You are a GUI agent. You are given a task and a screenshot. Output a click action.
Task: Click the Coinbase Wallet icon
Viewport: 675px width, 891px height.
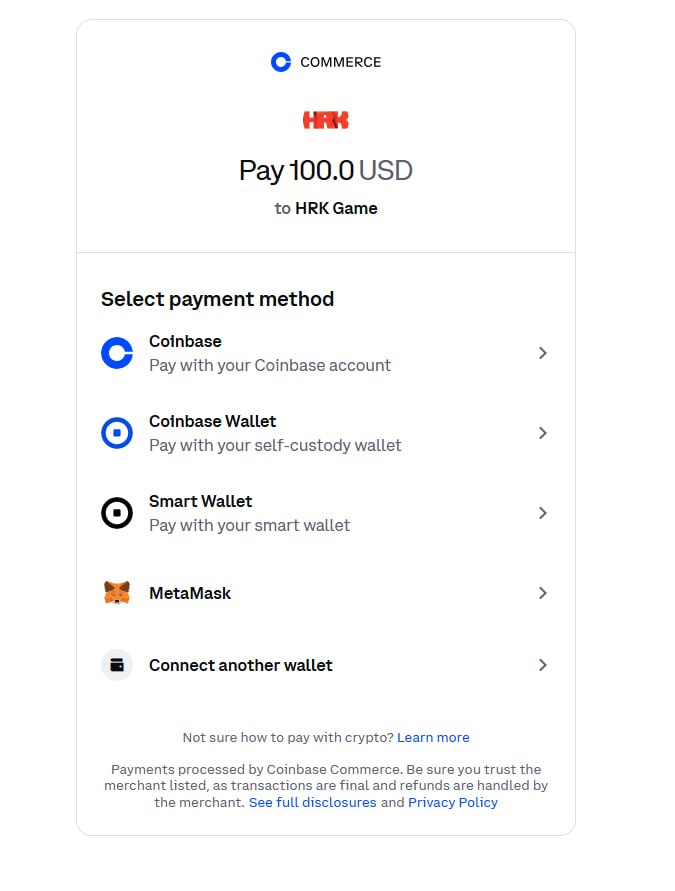pos(117,433)
